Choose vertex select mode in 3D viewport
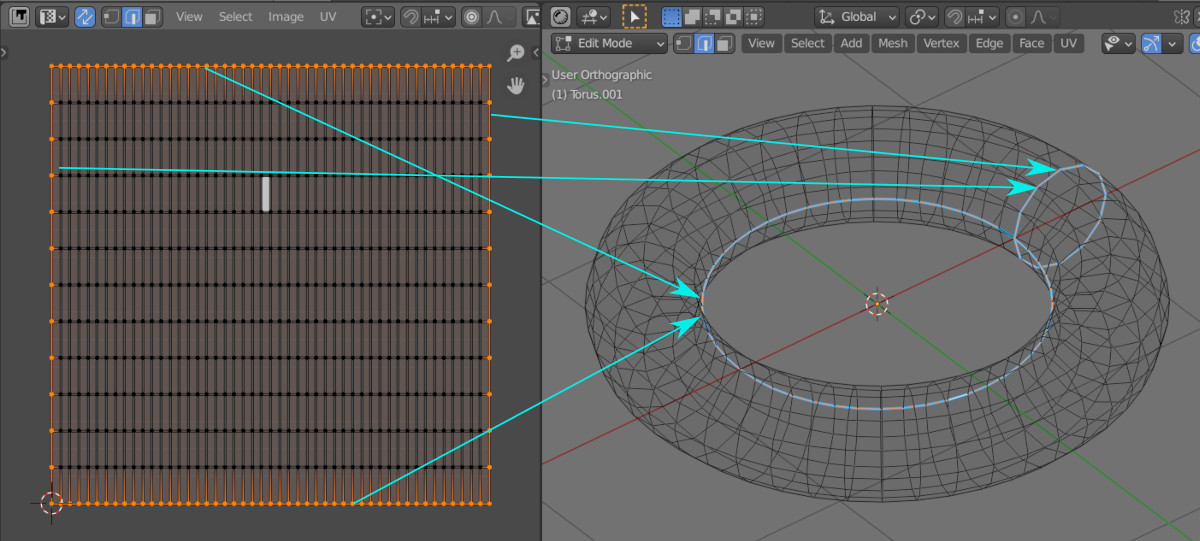1200x541 pixels. point(683,43)
